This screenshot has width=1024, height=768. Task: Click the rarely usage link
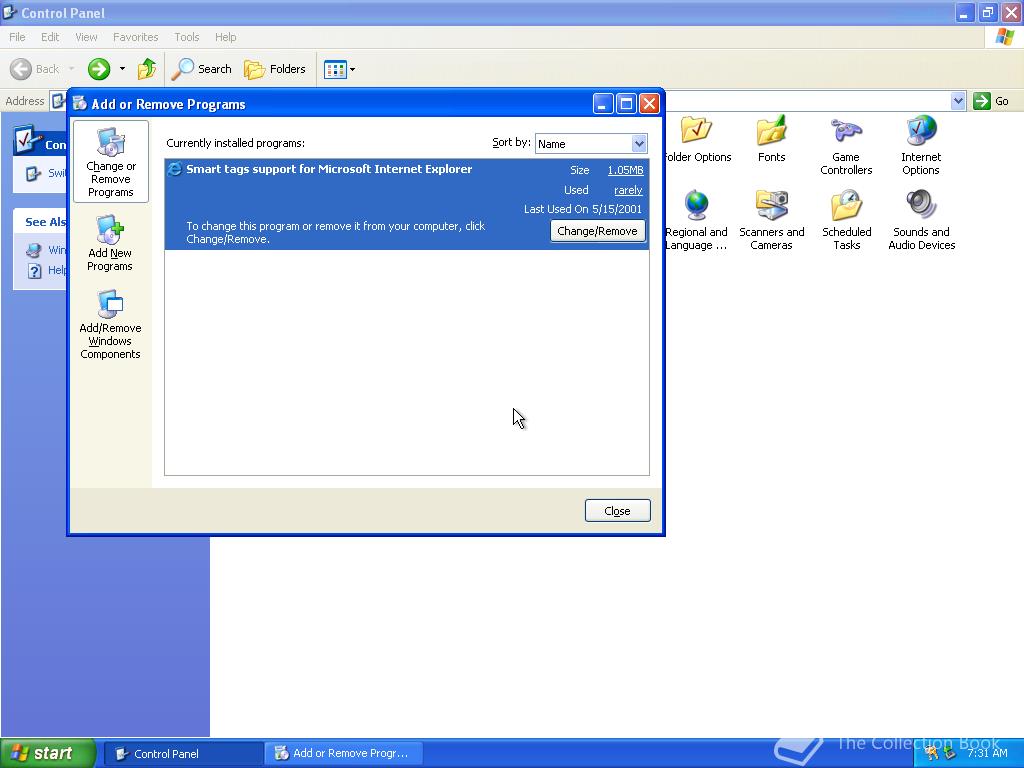pyautogui.click(x=628, y=190)
